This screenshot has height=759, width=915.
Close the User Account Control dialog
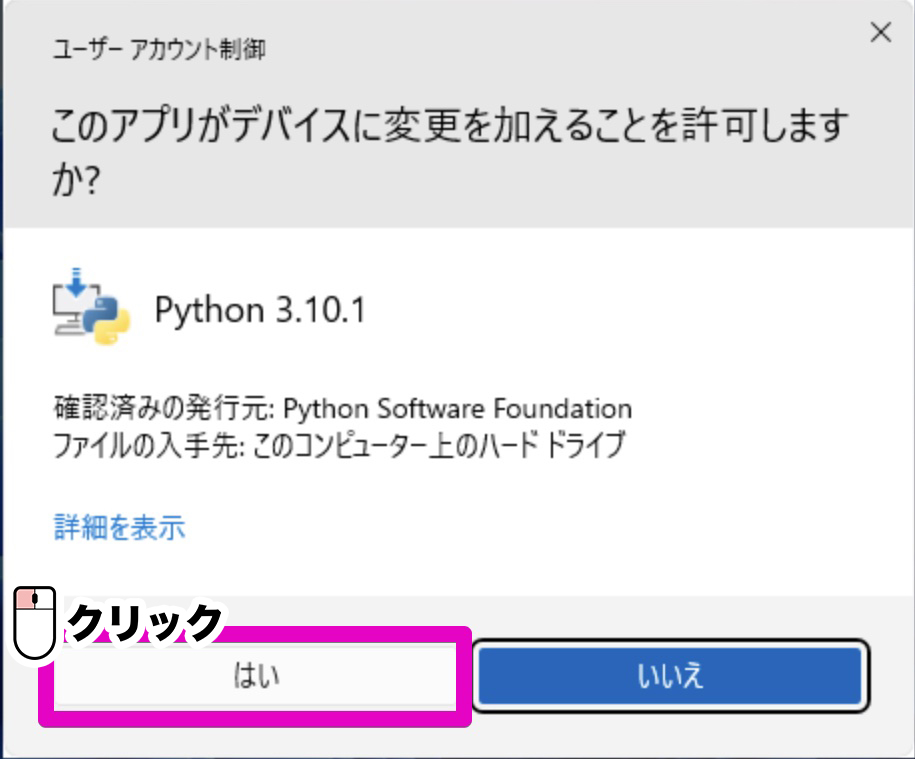point(880,33)
